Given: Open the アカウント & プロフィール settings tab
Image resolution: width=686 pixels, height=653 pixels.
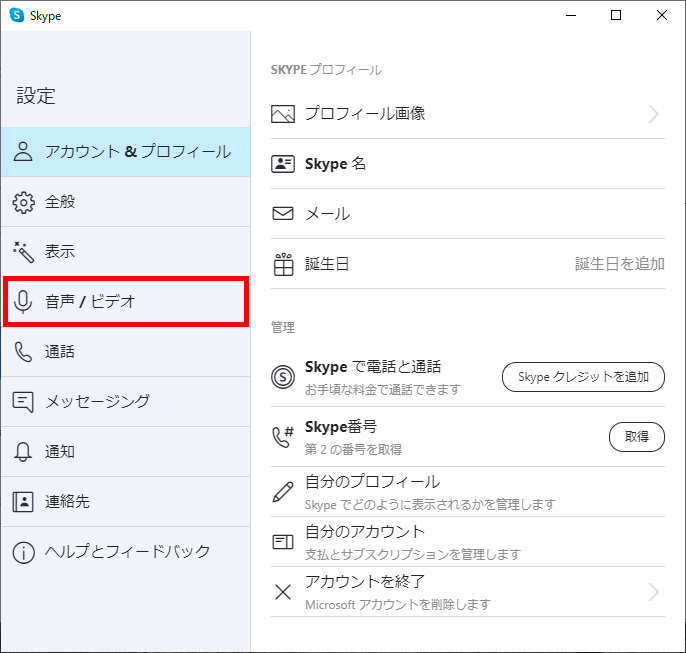Looking at the screenshot, I should (126, 152).
